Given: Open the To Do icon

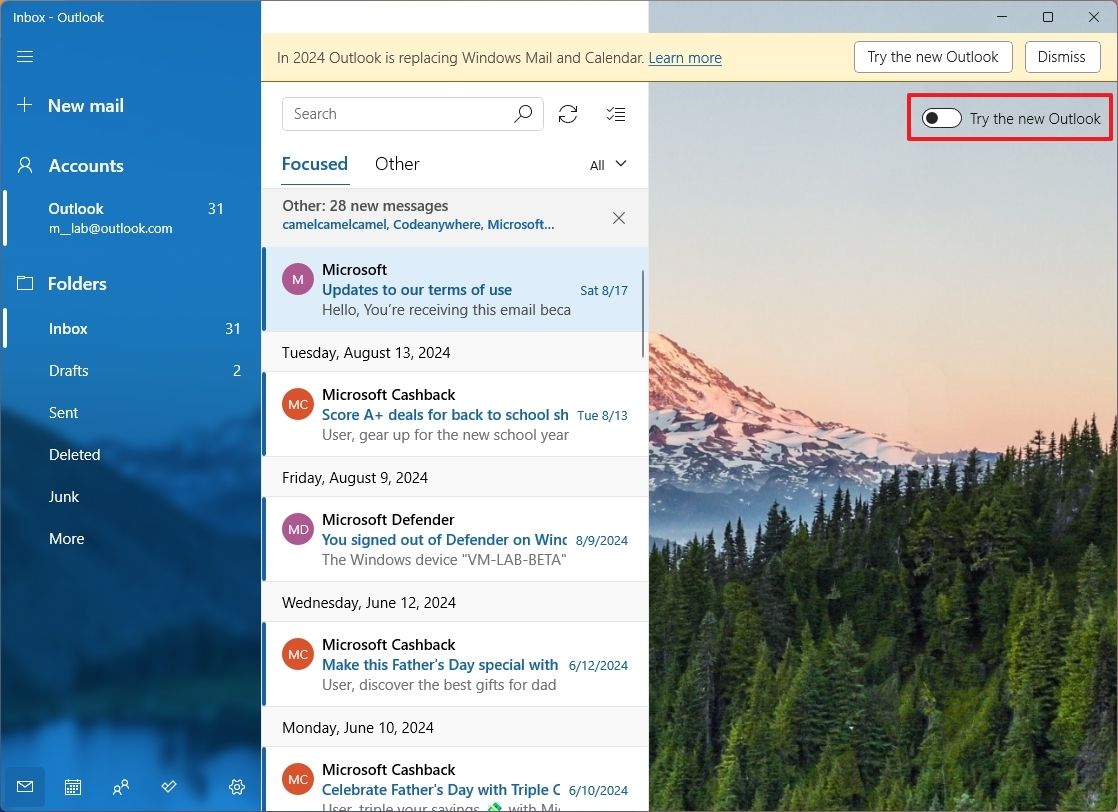Looking at the screenshot, I should [169, 787].
